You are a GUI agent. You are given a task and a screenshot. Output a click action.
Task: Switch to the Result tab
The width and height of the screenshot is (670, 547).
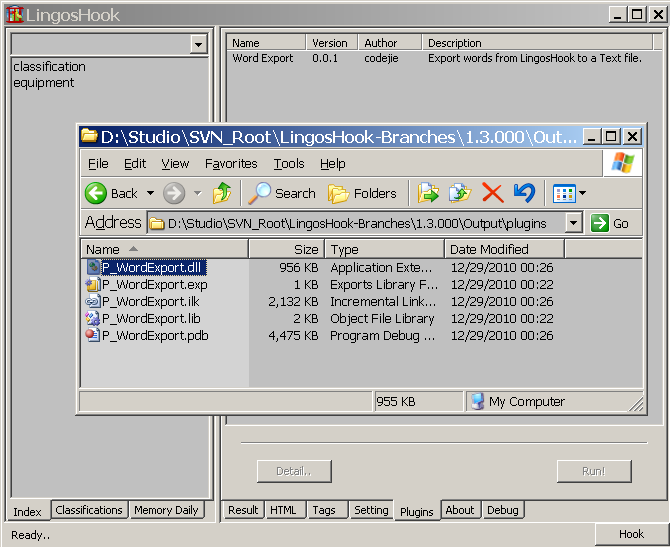point(243,510)
